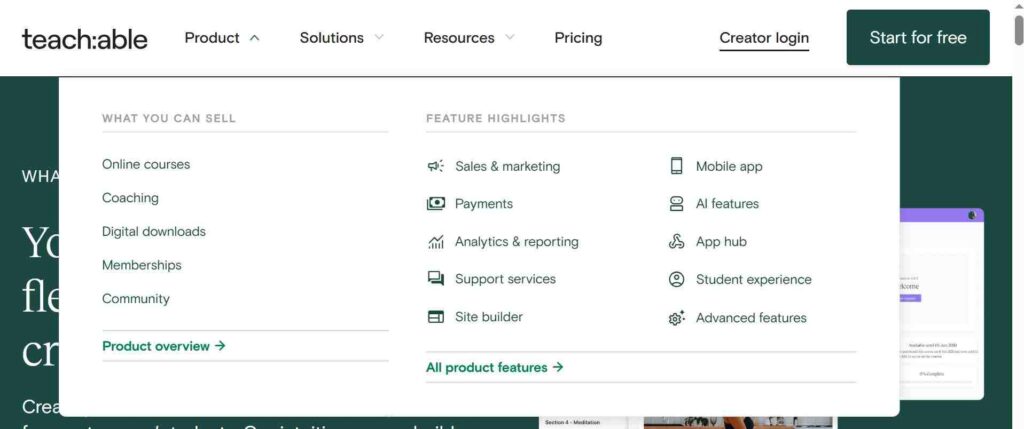Click the Sales & marketing megaphone icon
Viewport: 1024px width, 429px height.
[x=436, y=167]
